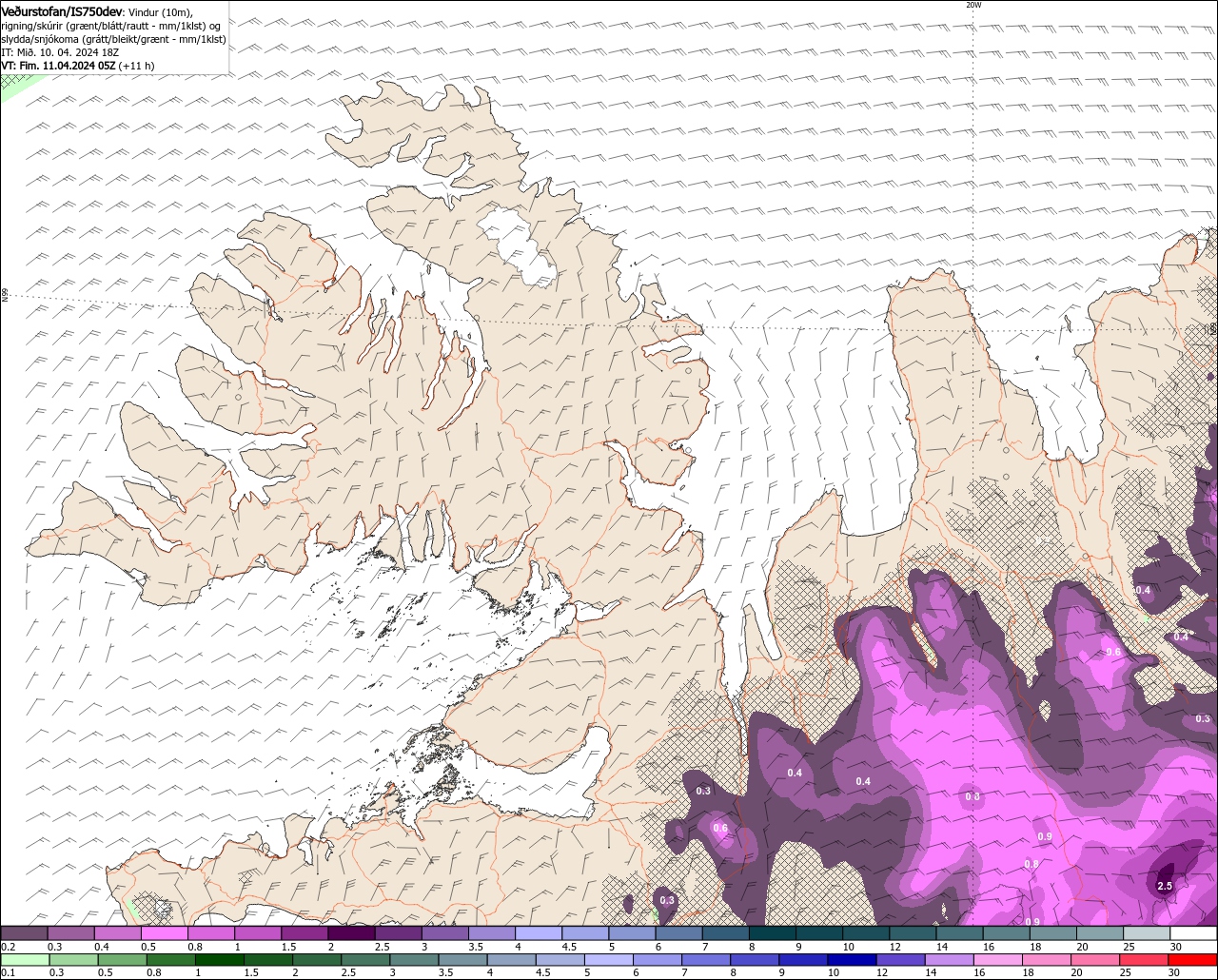This screenshot has width=1218, height=980.
Task: Click the pink 20 swatch in rain scale
Action: coord(1096,960)
